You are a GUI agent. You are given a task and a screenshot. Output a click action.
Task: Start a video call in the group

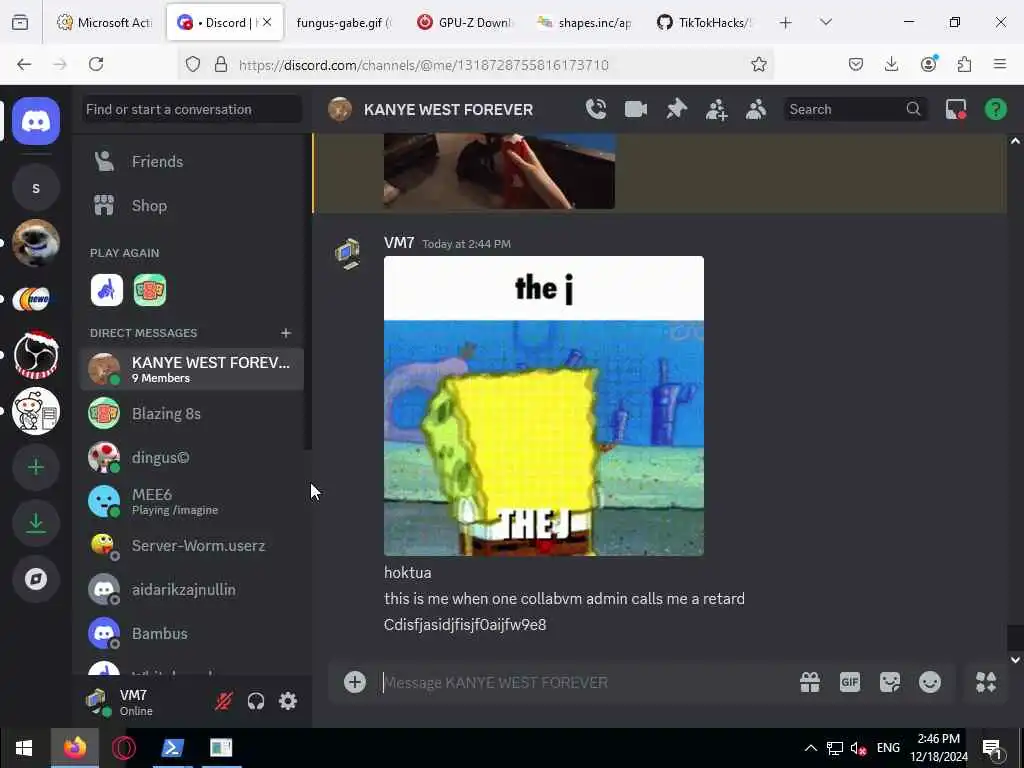tap(635, 109)
